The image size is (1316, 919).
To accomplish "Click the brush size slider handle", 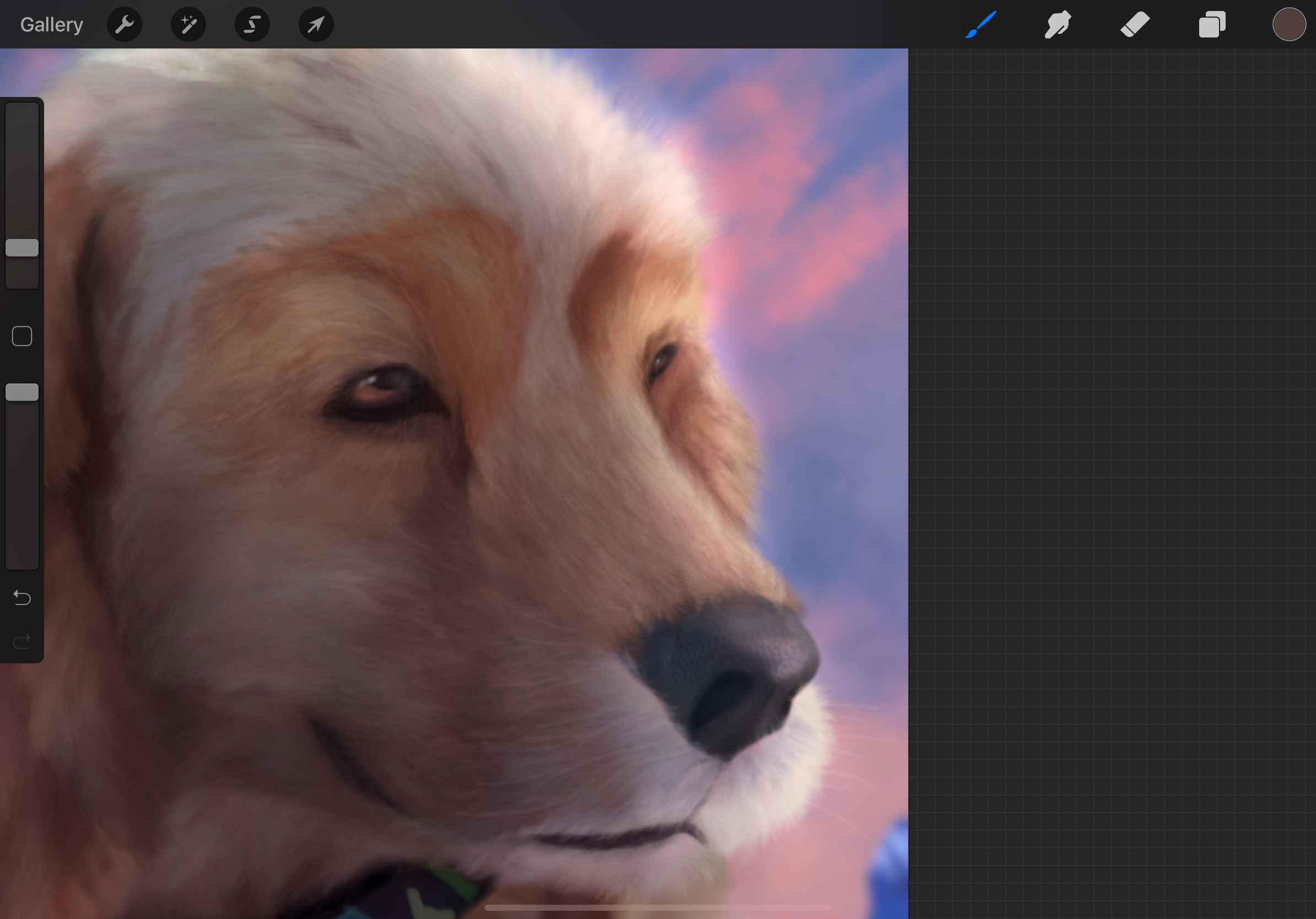I will click(22, 247).
